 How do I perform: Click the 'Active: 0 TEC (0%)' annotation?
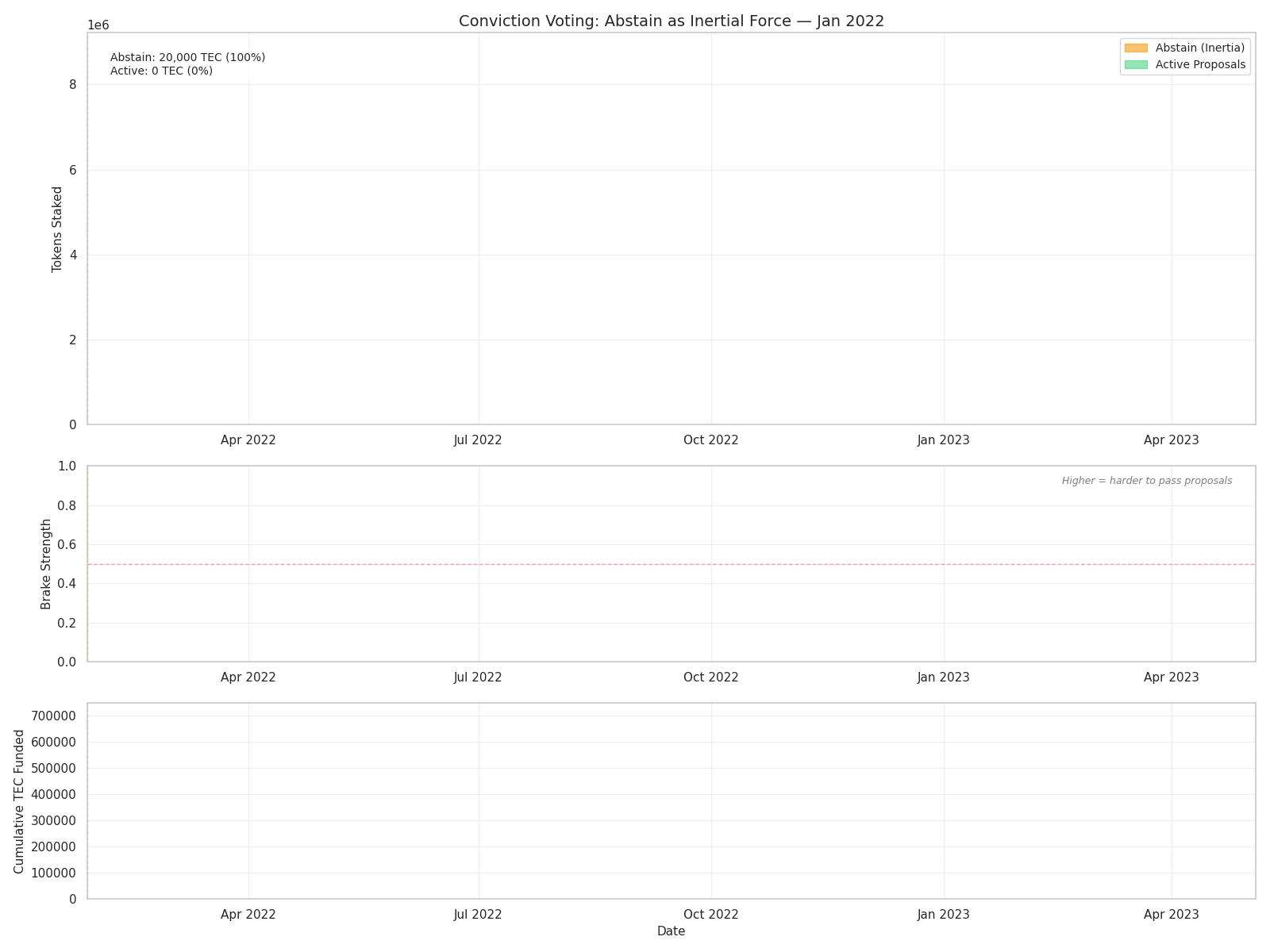click(x=161, y=71)
